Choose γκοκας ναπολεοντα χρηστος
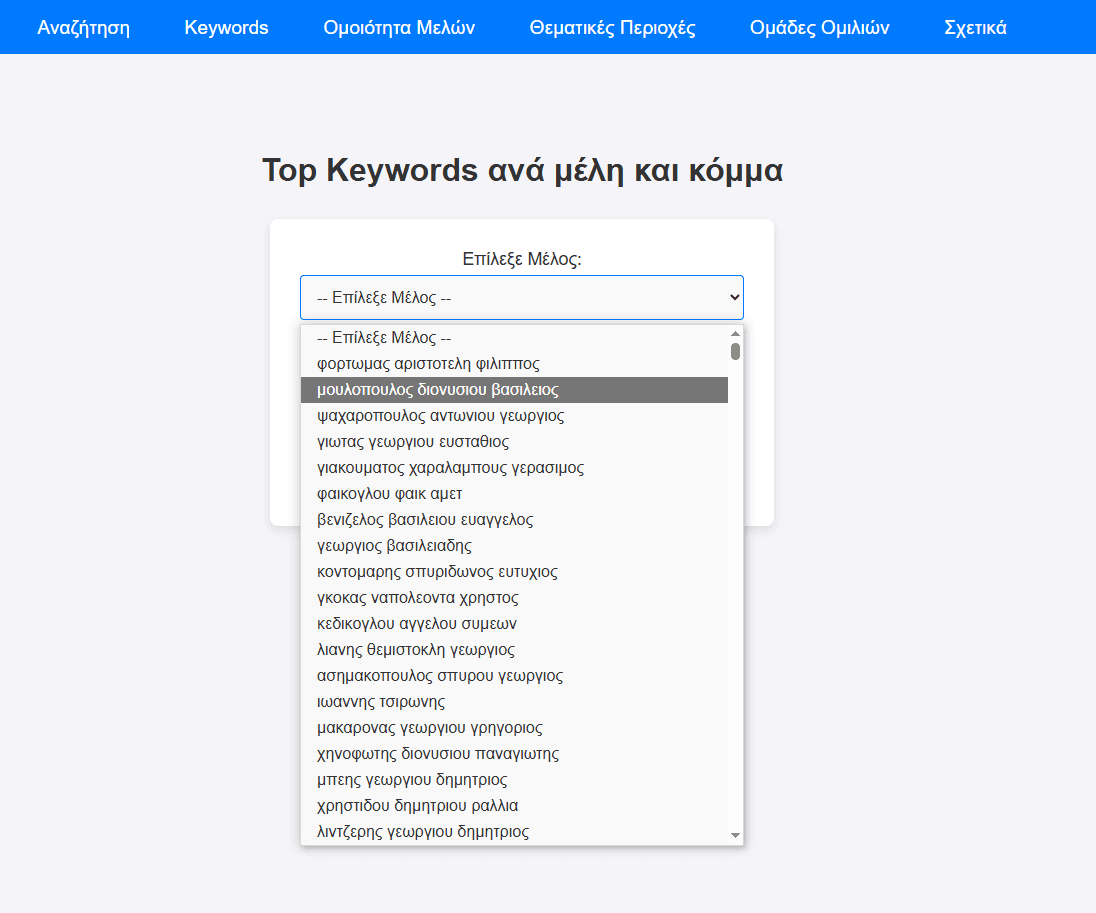The width and height of the screenshot is (1096, 913). (x=514, y=598)
